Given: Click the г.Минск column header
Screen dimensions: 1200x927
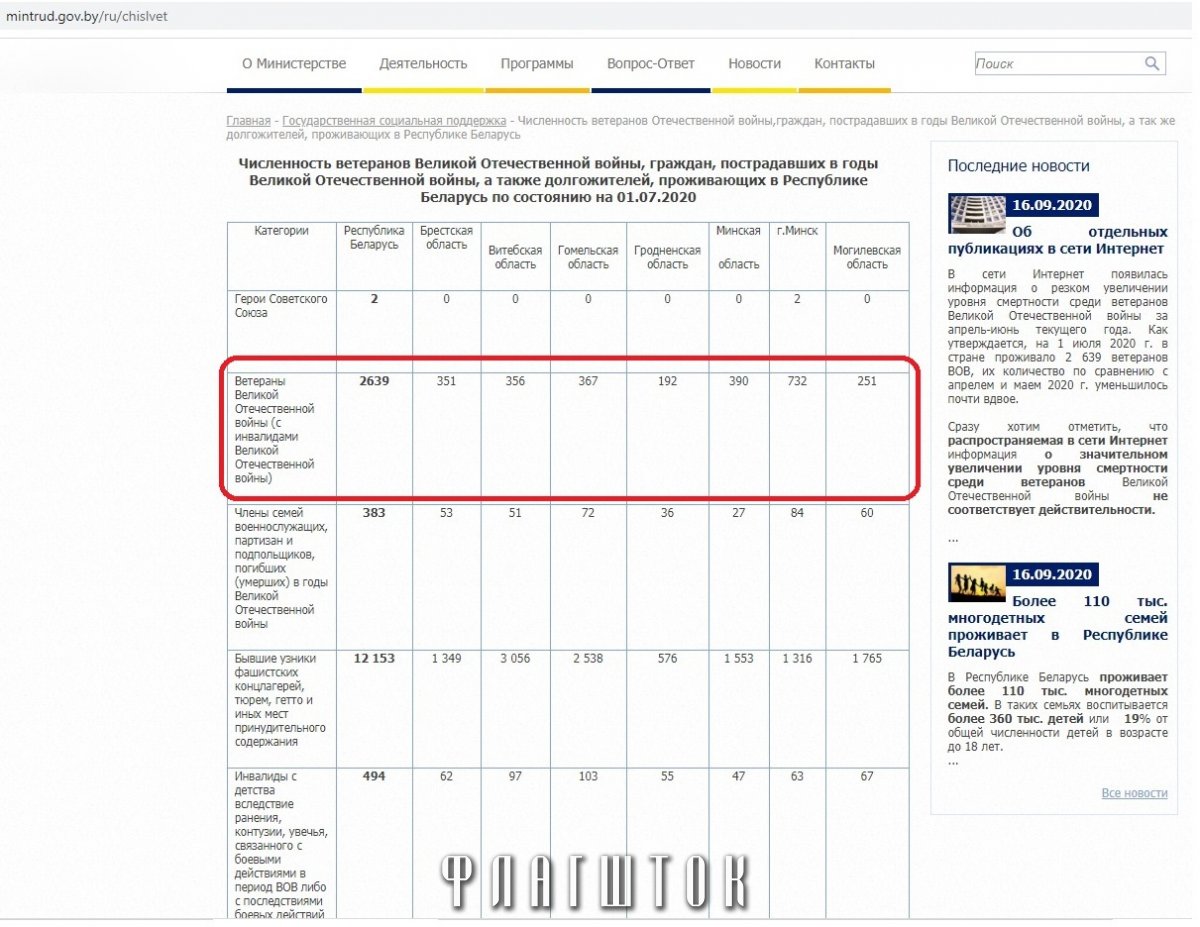Looking at the screenshot, I should [798, 231].
